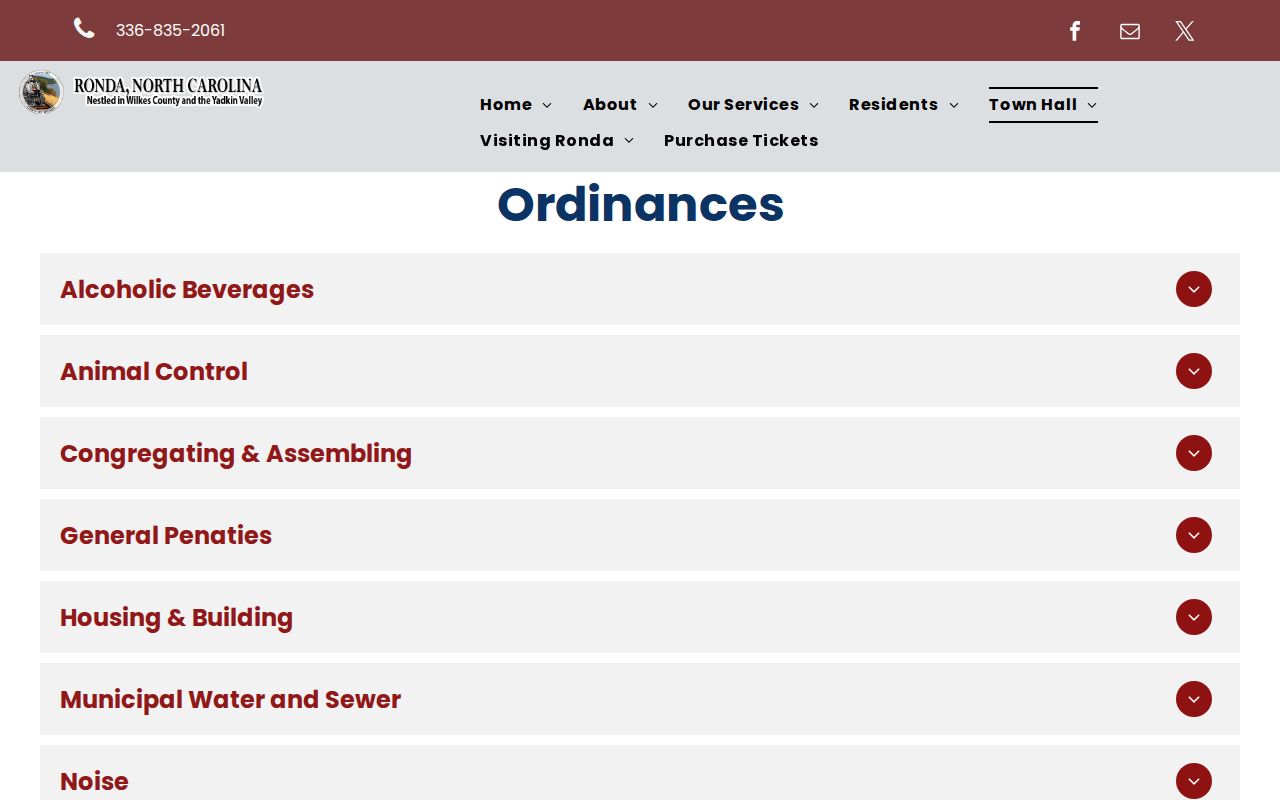Select the Noise heading
This screenshot has height=800, width=1280.
(94, 781)
